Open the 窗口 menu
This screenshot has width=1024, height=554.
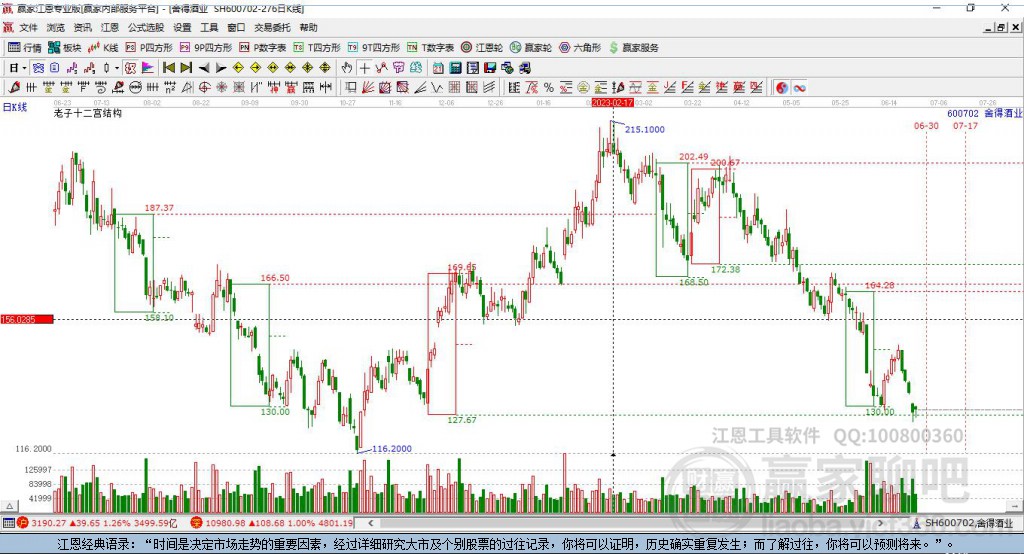tap(236, 27)
